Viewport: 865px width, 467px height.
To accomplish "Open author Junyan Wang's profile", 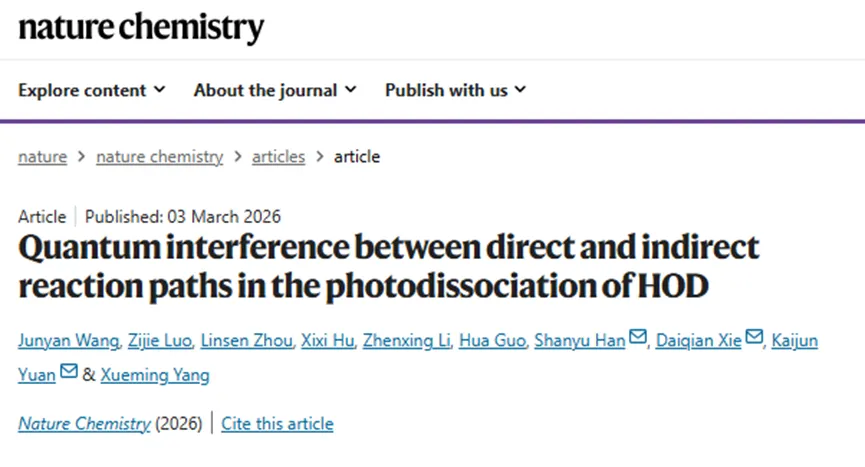I will coord(65,341).
